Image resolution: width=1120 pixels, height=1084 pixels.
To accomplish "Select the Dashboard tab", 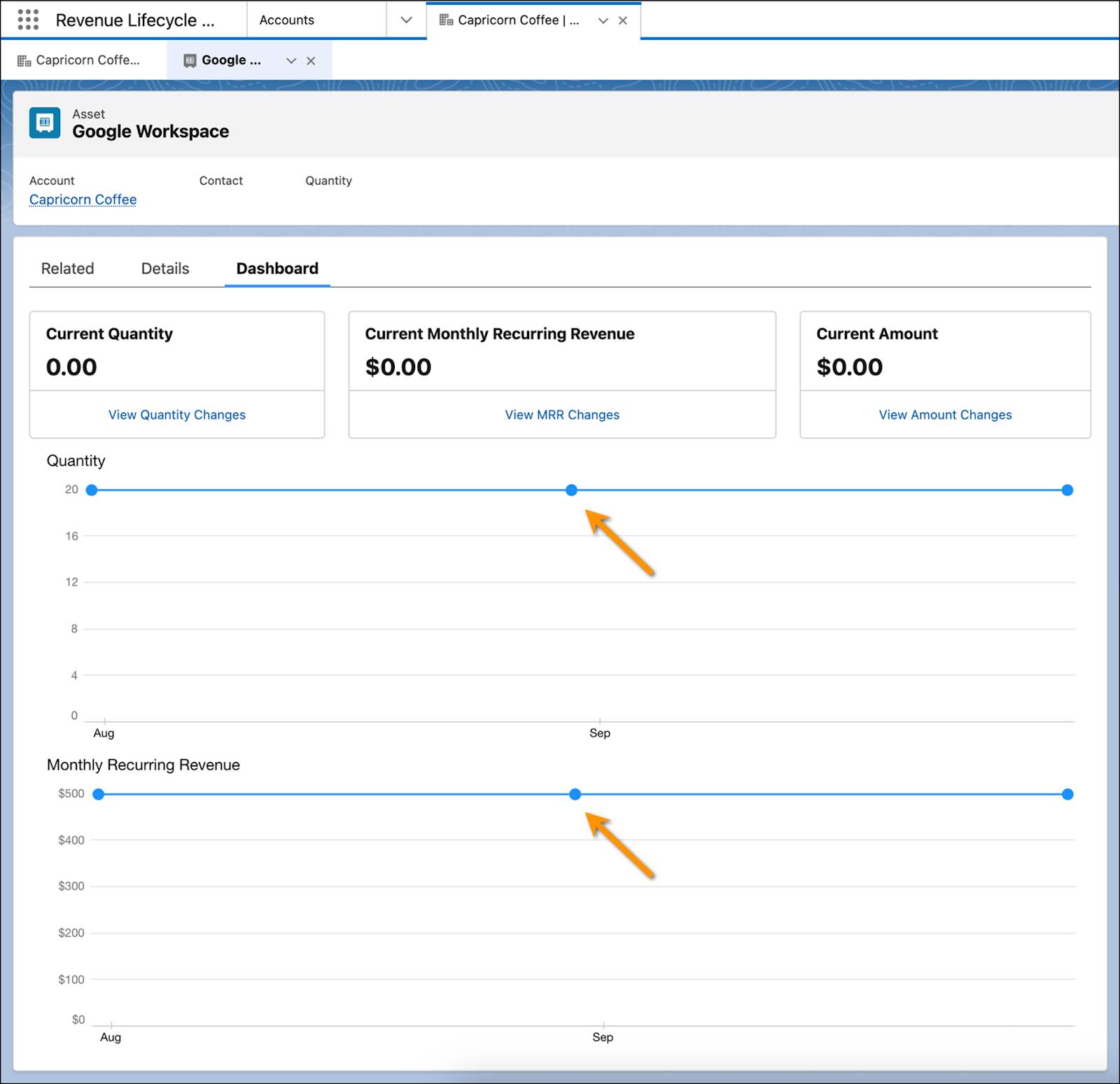I will click(277, 269).
